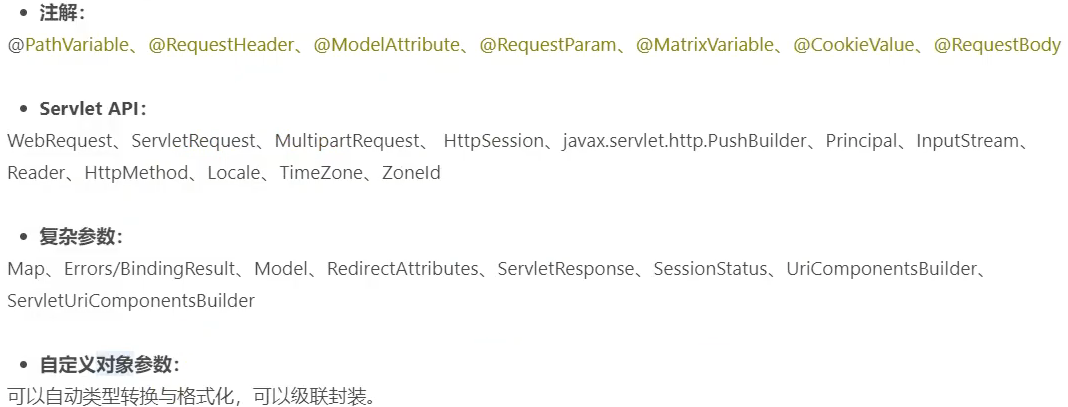Click the @CookieValue link

[x=853, y=46]
